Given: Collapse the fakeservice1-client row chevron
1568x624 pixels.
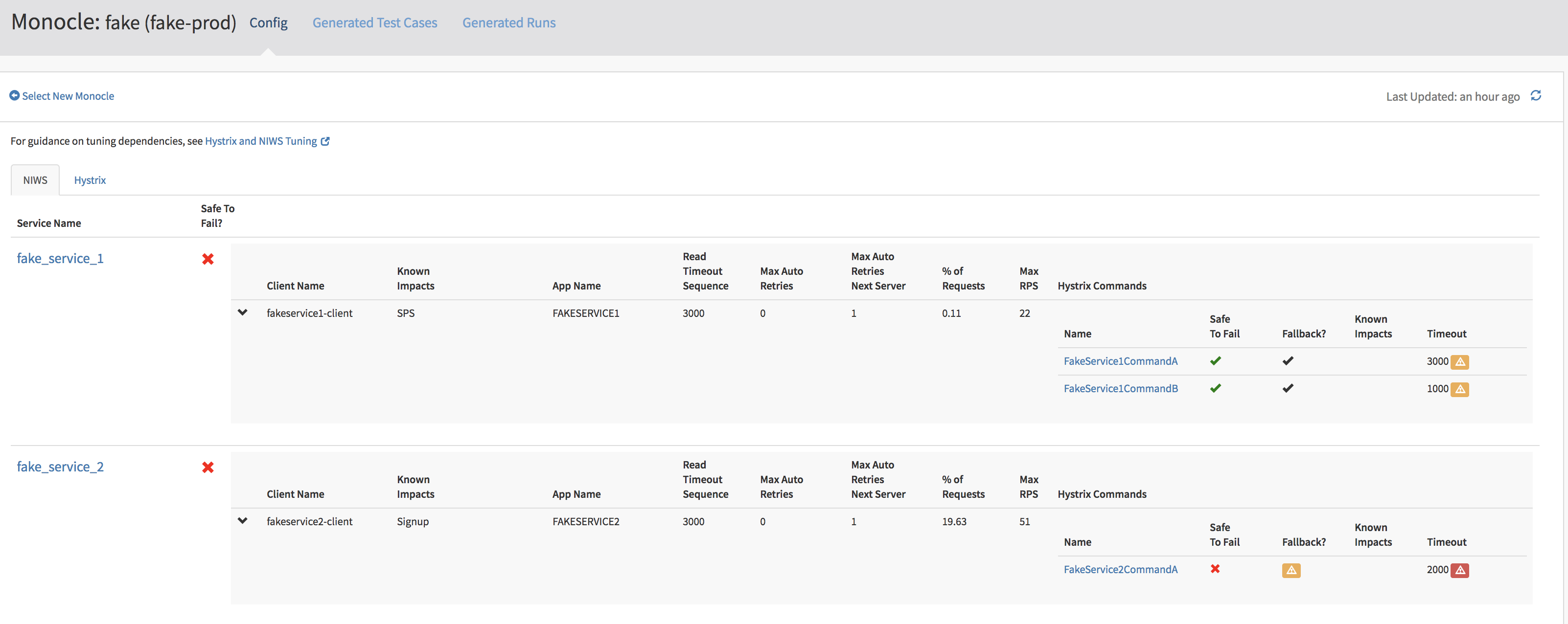Looking at the screenshot, I should (242, 312).
